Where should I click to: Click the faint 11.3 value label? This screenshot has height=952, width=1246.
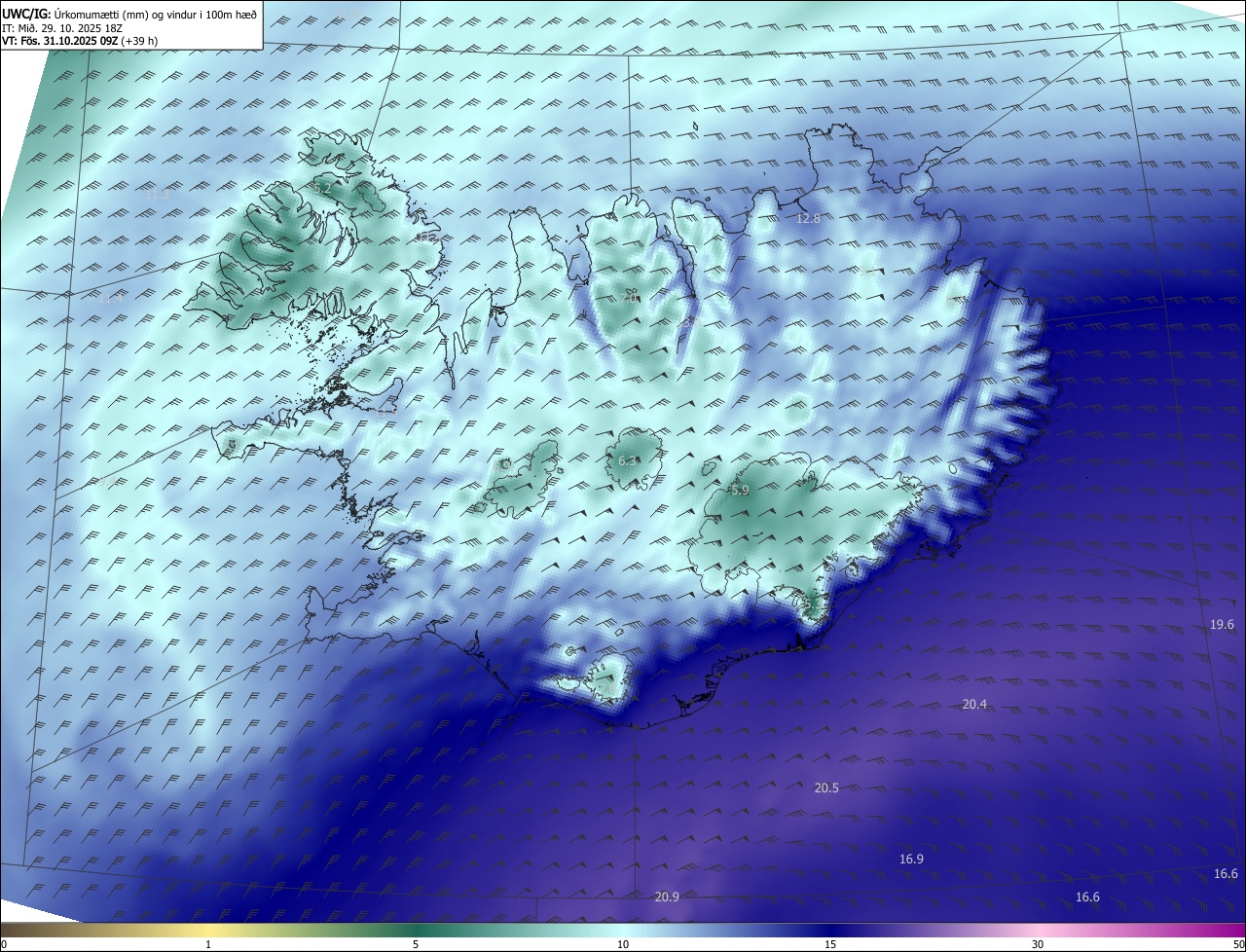pos(157,195)
